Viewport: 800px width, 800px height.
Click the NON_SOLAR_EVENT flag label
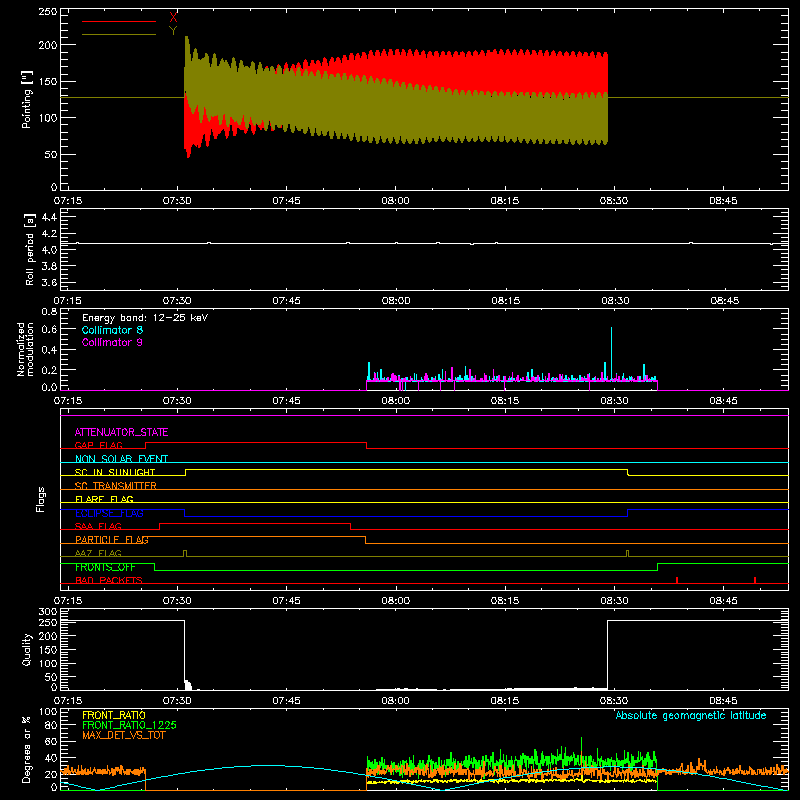pos(121,459)
